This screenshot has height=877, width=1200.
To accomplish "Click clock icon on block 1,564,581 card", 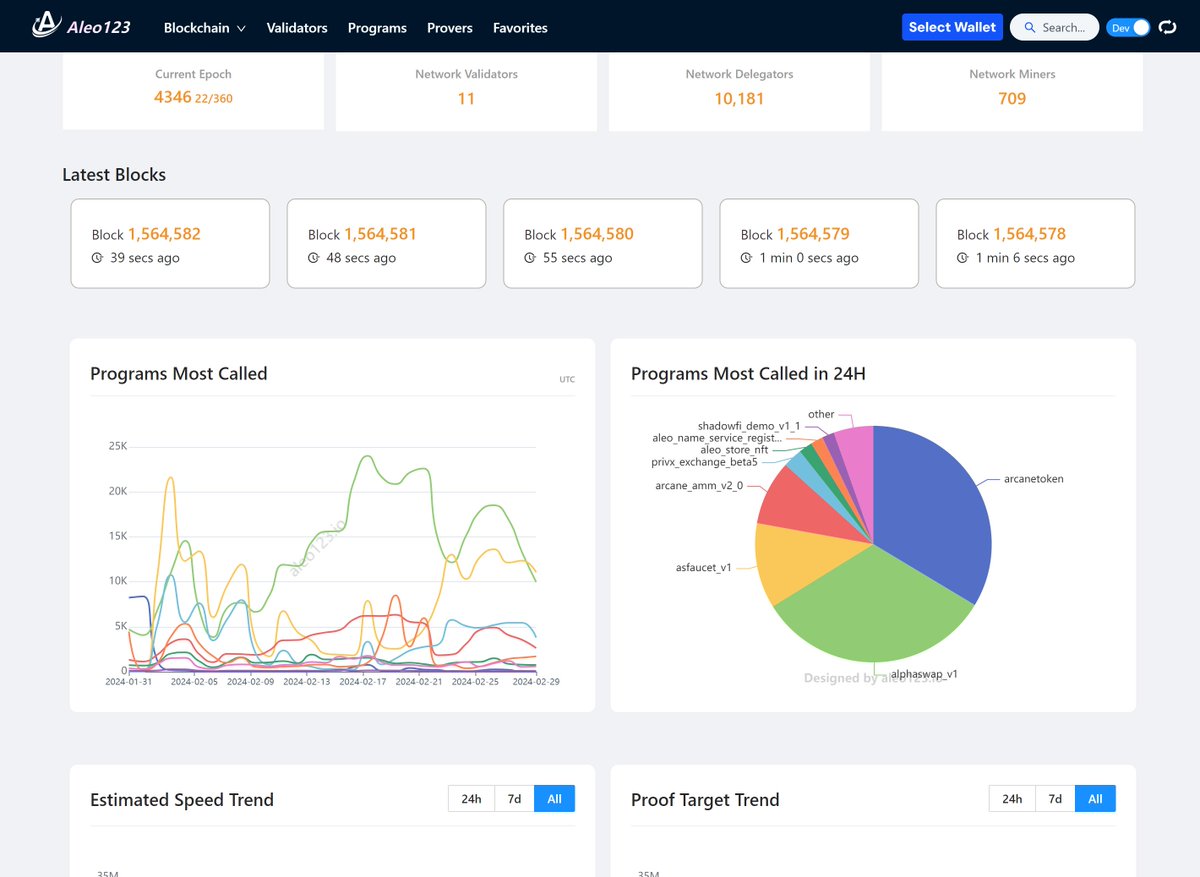I will click(x=313, y=258).
